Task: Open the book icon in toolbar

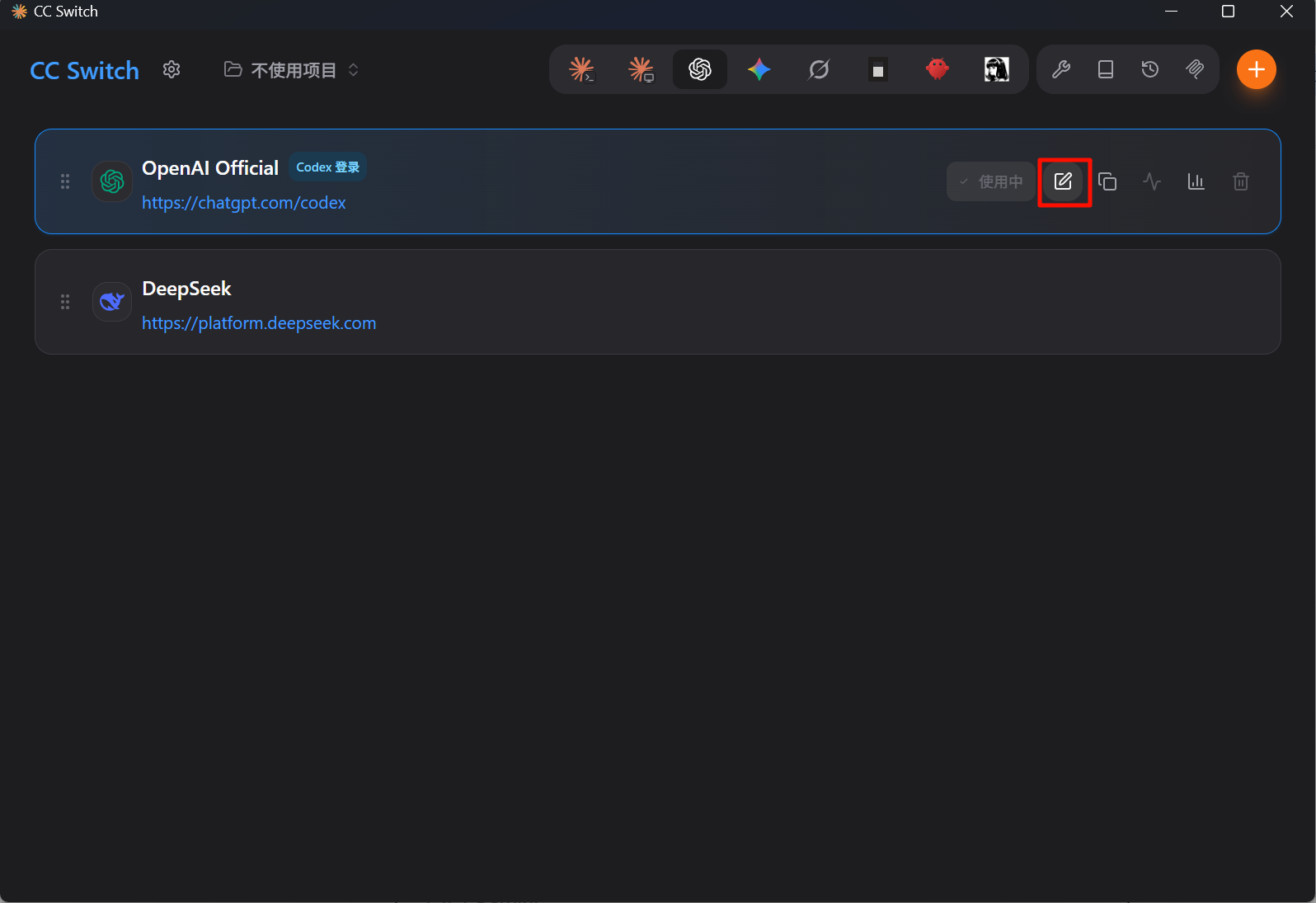Action: click(x=1106, y=69)
